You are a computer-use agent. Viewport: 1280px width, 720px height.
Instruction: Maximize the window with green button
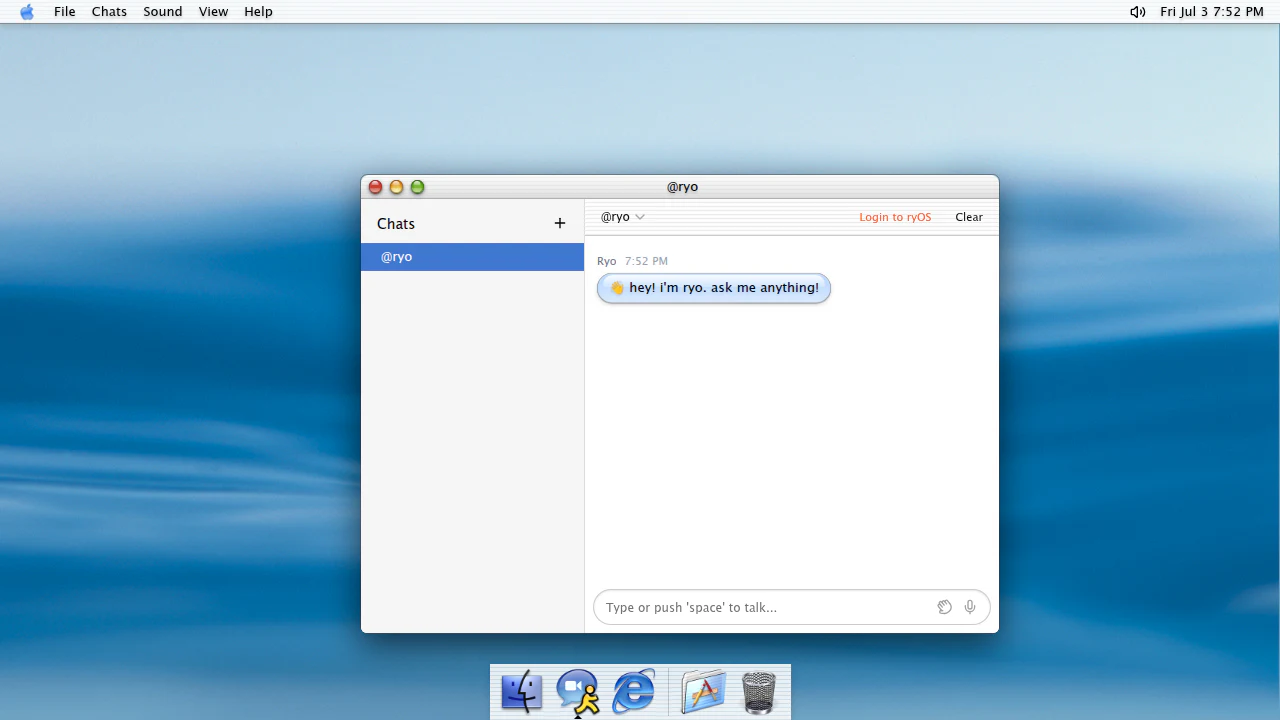pyautogui.click(x=418, y=187)
